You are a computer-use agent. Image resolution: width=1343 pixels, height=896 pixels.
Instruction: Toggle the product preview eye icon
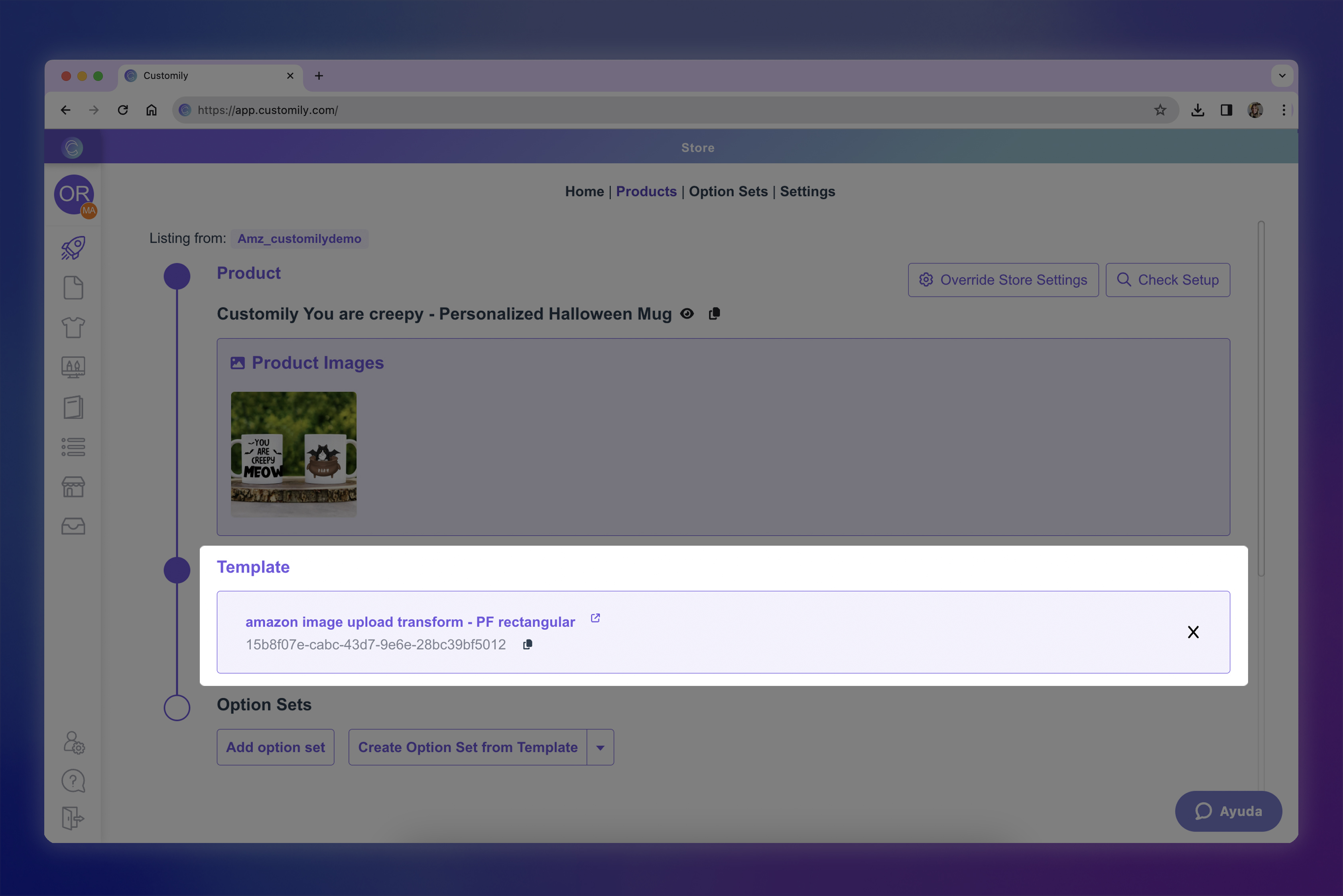[687, 314]
